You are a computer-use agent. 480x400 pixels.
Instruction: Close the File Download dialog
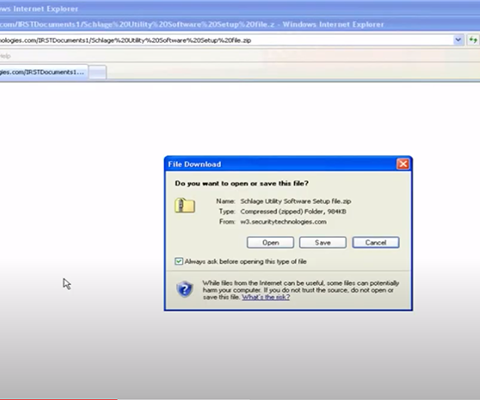[x=403, y=164]
